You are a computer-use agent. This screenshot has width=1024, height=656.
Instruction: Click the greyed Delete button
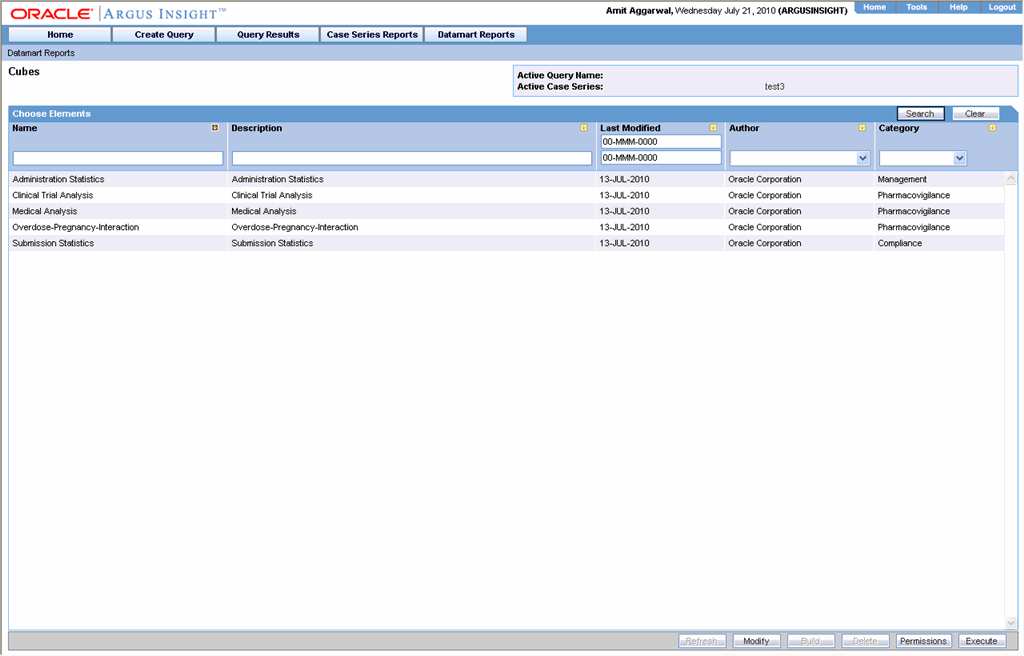tap(865, 641)
